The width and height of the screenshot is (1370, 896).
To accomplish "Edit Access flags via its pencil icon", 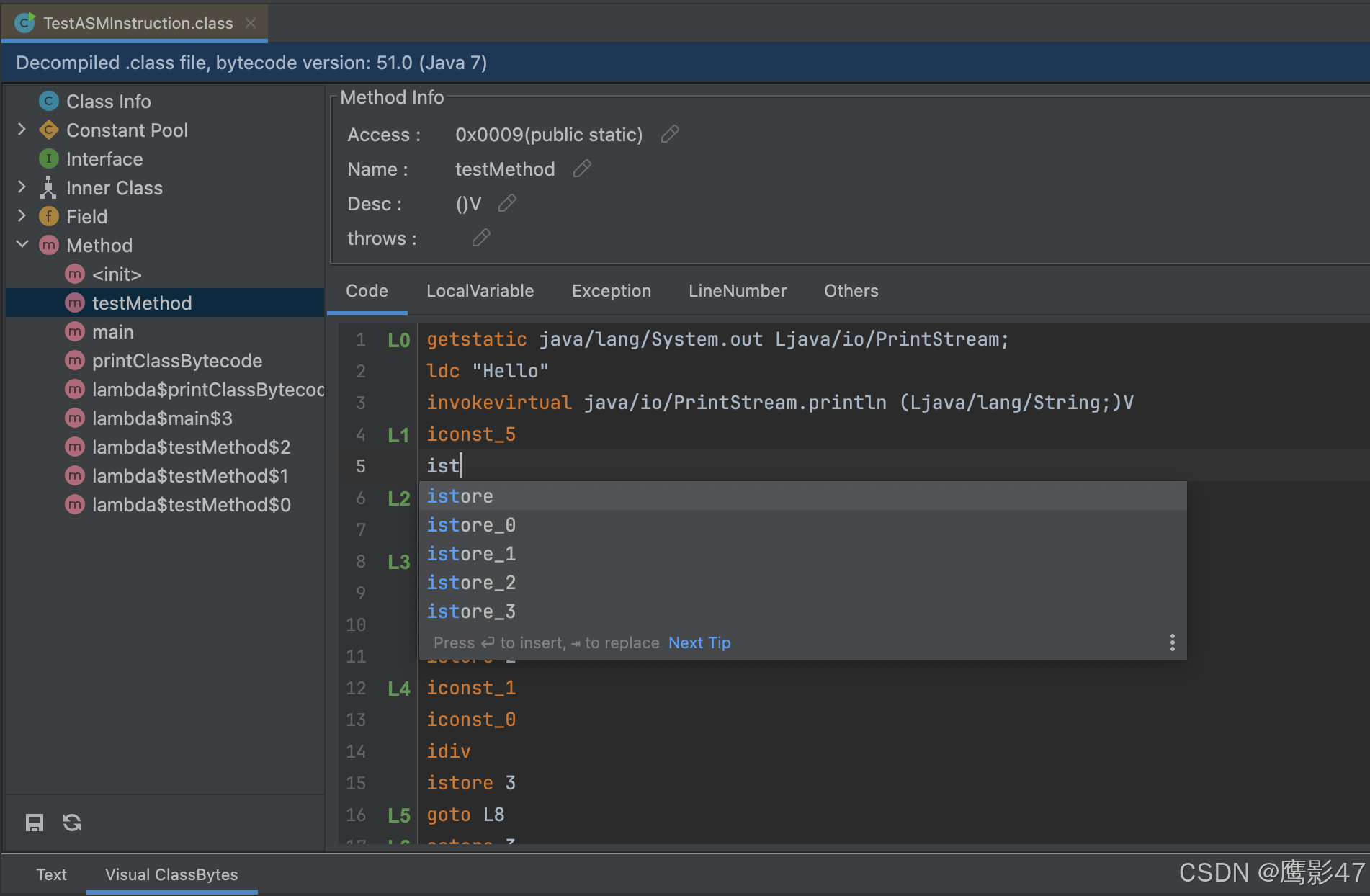I will pos(670,134).
